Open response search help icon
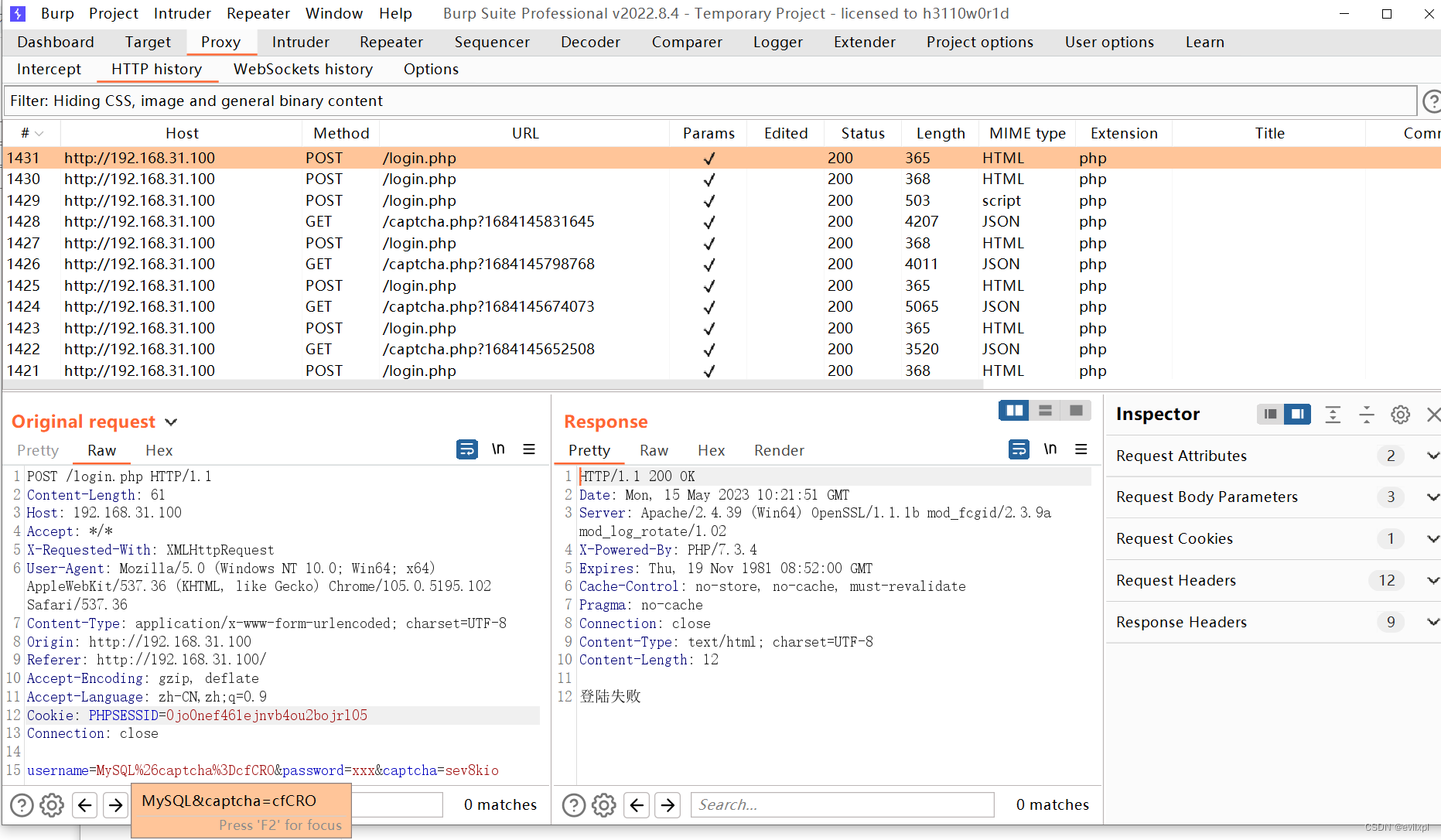The image size is (1441, 840). [x=574, y=805]
